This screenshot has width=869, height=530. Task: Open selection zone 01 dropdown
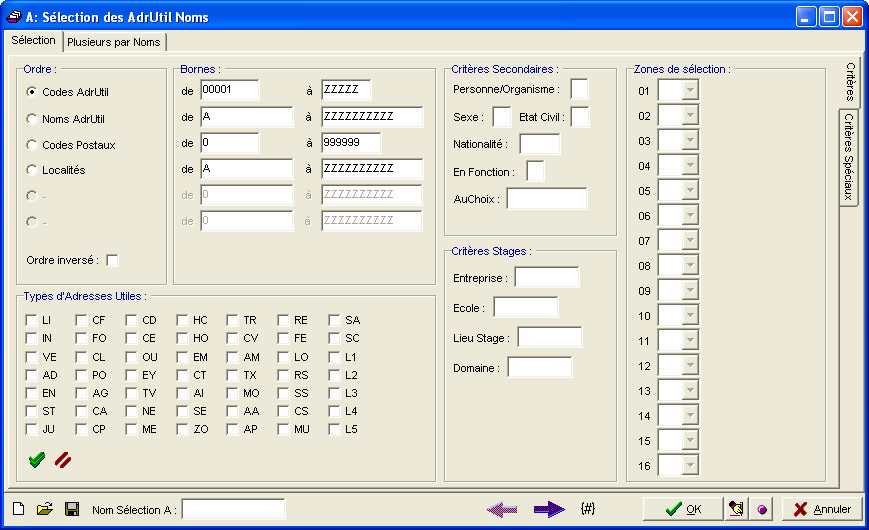pyautogui.click(x=690, y=90)
